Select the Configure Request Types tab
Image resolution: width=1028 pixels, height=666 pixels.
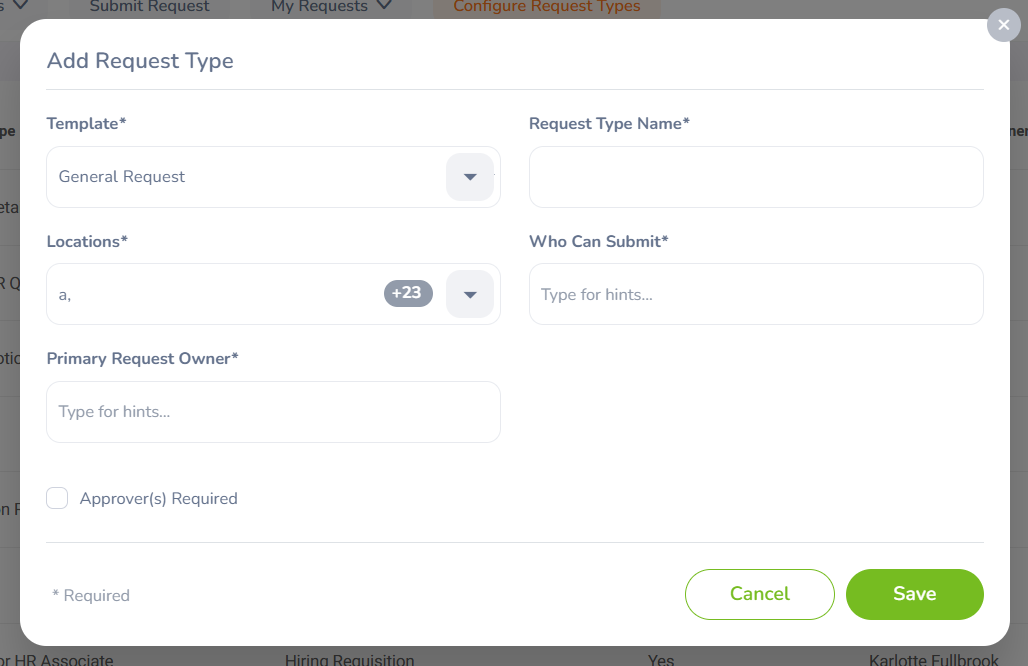coord(546,7)
